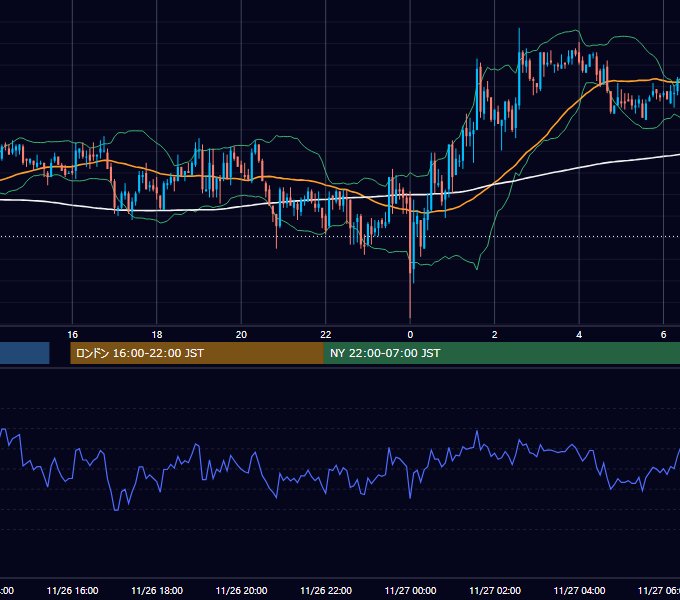Click the 11/27 04:00 date label

coord(579,590)
